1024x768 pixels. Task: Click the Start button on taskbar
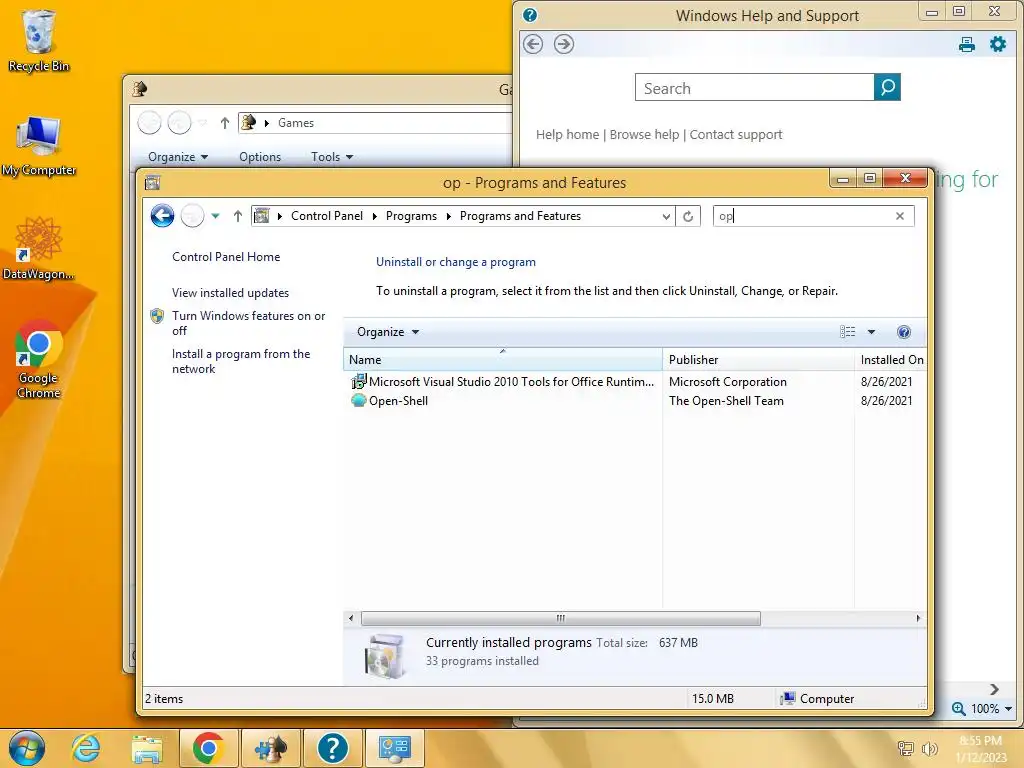[x=27, y=748]
